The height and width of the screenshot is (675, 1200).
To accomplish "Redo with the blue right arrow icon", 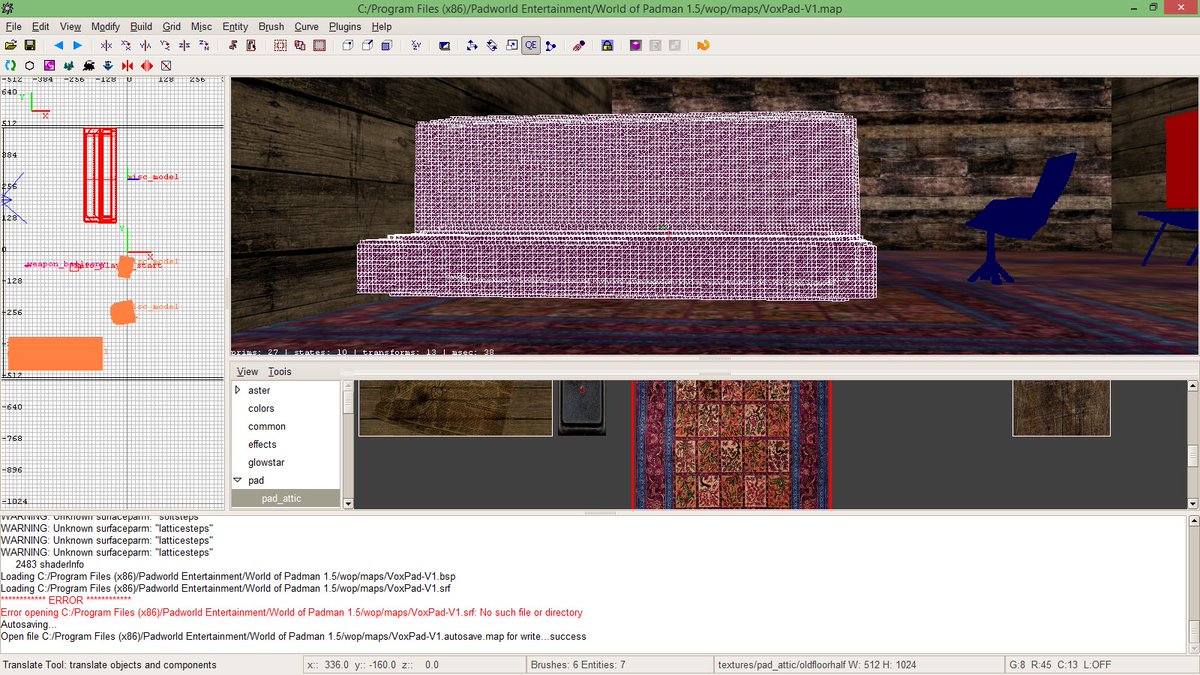I will tap(77, 45).
